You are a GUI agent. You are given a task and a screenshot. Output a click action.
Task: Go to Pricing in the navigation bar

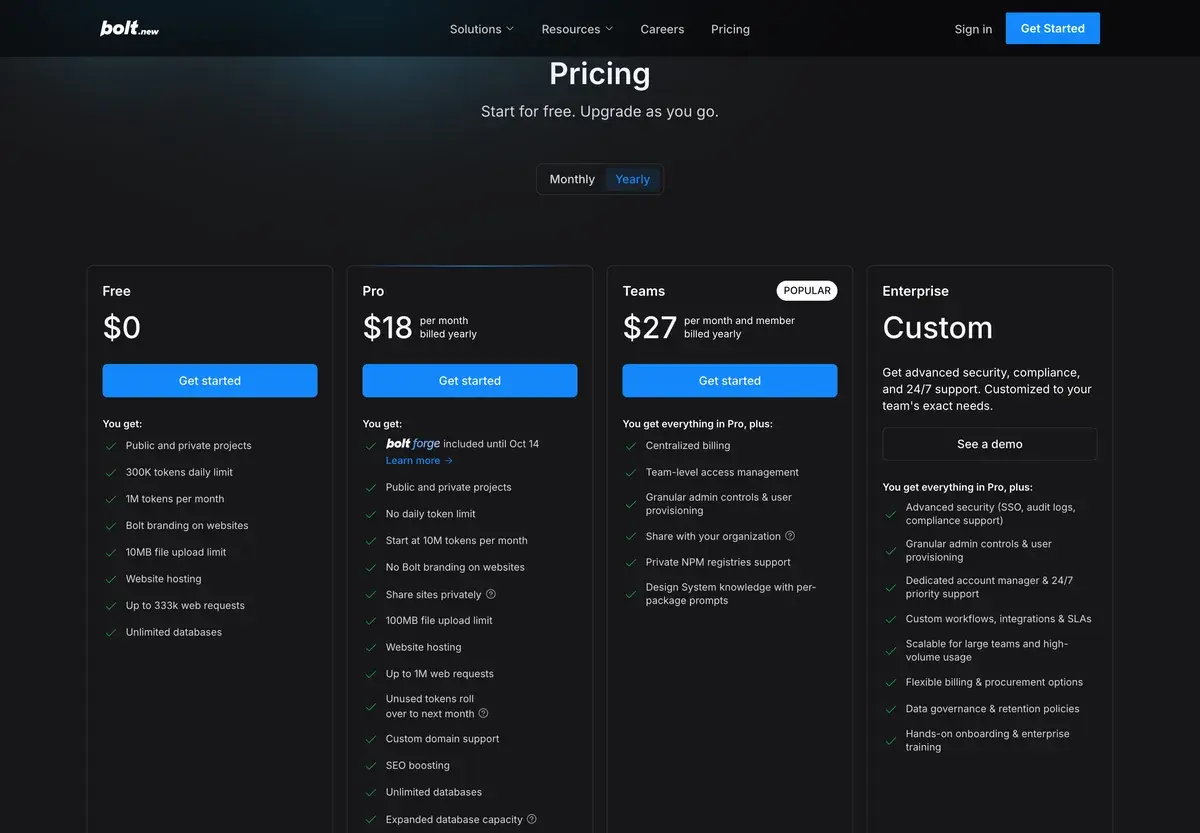[730, 29]
